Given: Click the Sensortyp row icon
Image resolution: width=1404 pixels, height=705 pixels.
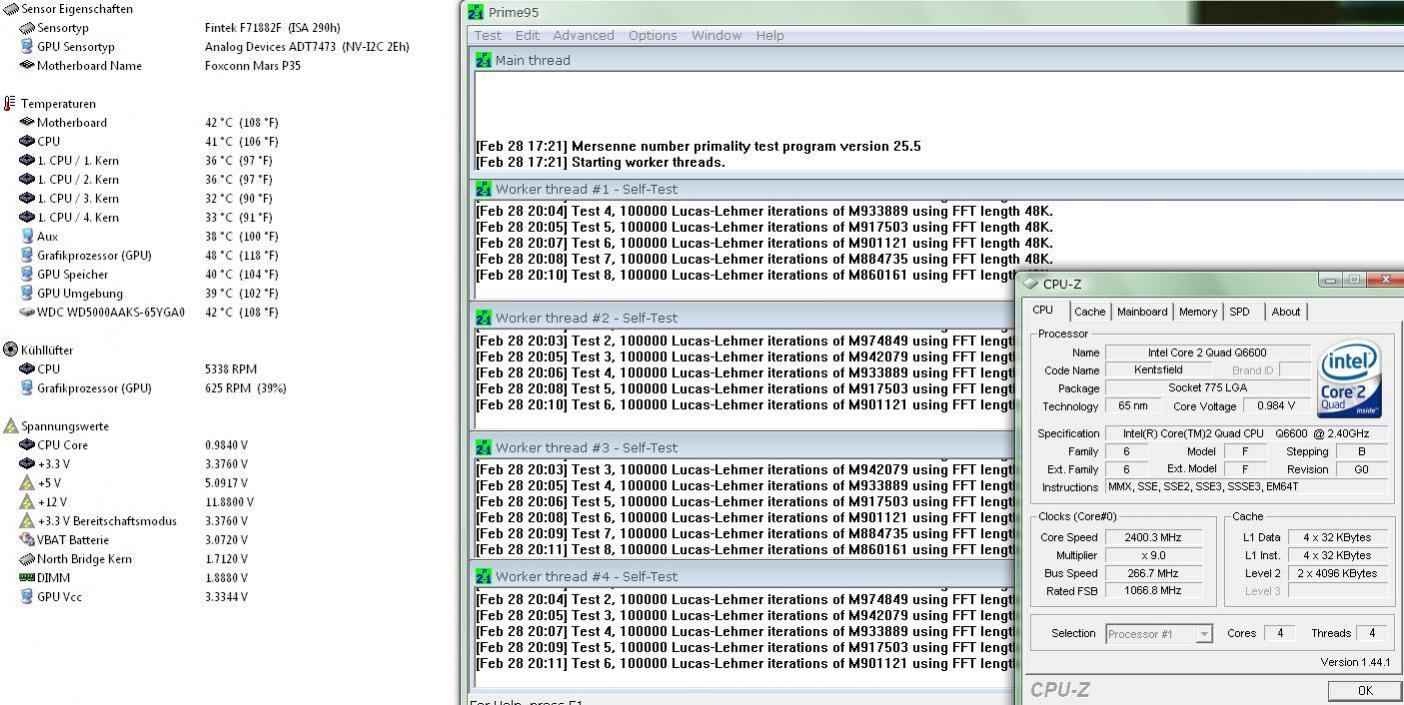Looking at the screenshot, I should [x=27, y=27].
